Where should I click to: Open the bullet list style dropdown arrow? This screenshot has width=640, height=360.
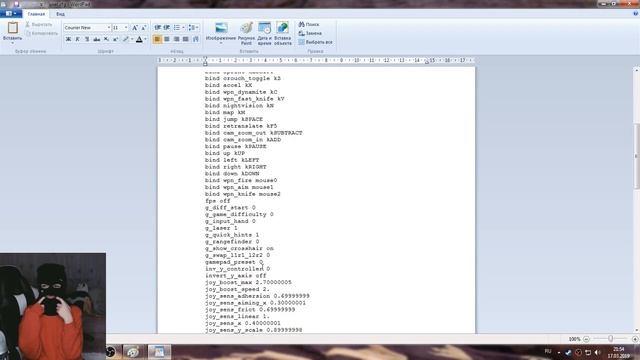coord(183,27)
